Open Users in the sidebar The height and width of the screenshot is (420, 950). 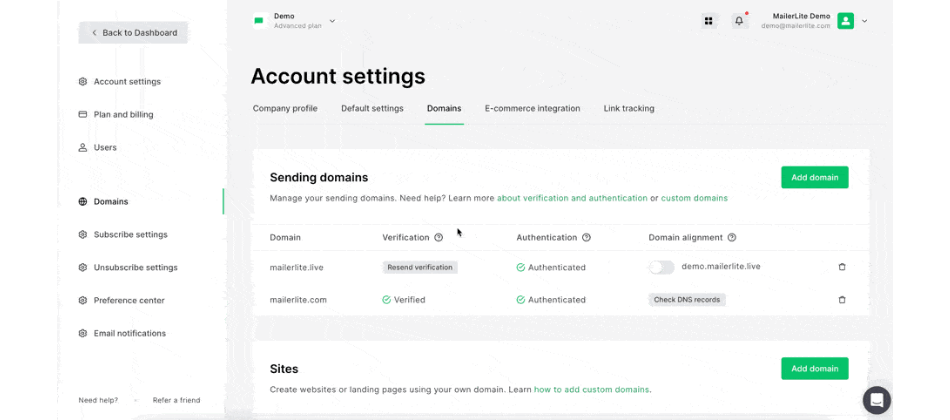(x=105, y=147)
